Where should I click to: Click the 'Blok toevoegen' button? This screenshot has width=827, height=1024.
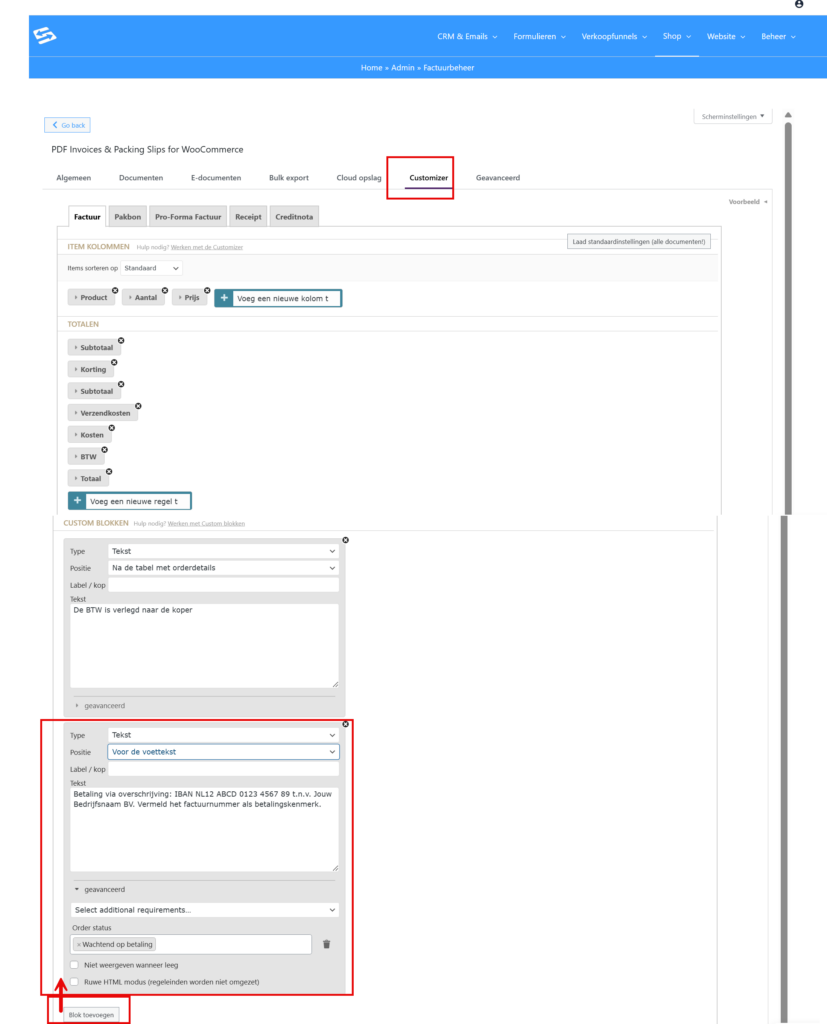tap(90, 1014)
